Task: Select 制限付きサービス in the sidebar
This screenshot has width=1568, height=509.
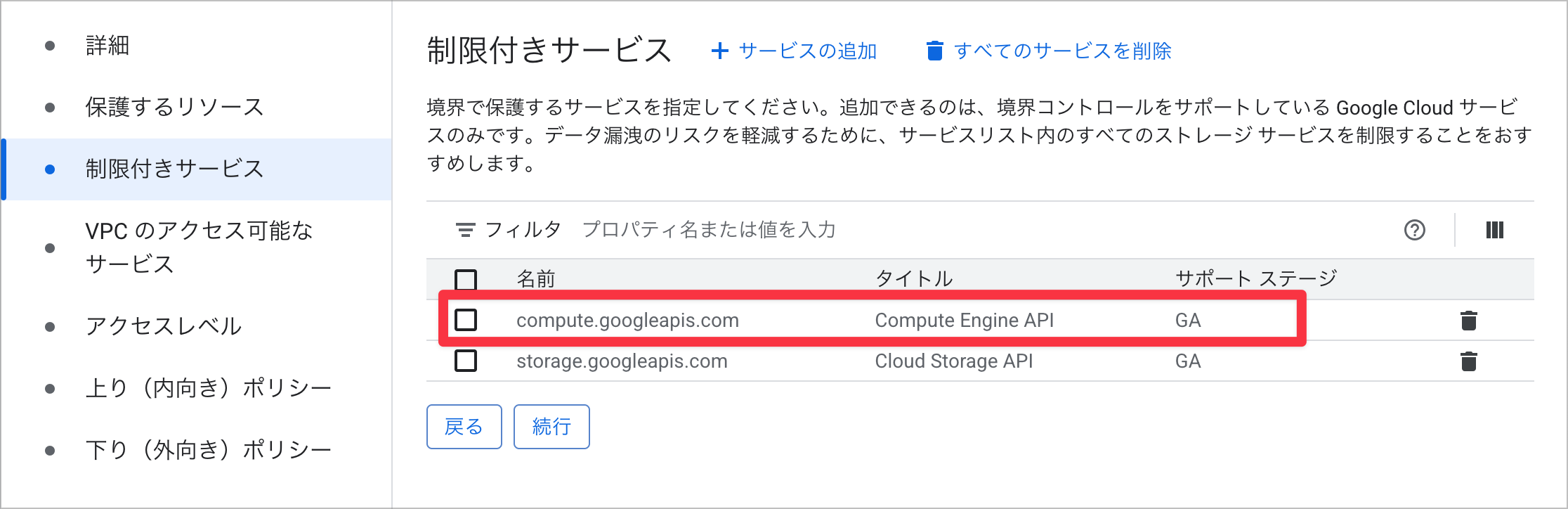Action: 174,169
